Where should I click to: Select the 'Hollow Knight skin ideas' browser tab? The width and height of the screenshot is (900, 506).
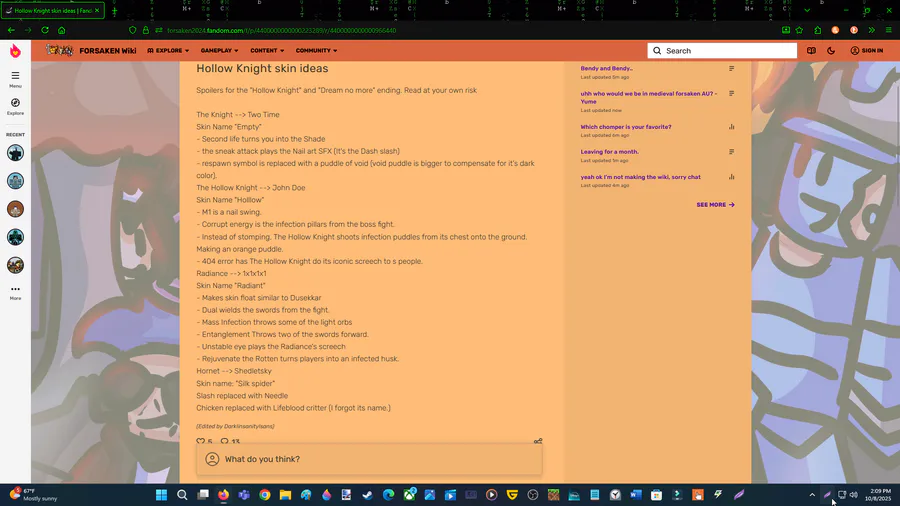coord(53,10)
